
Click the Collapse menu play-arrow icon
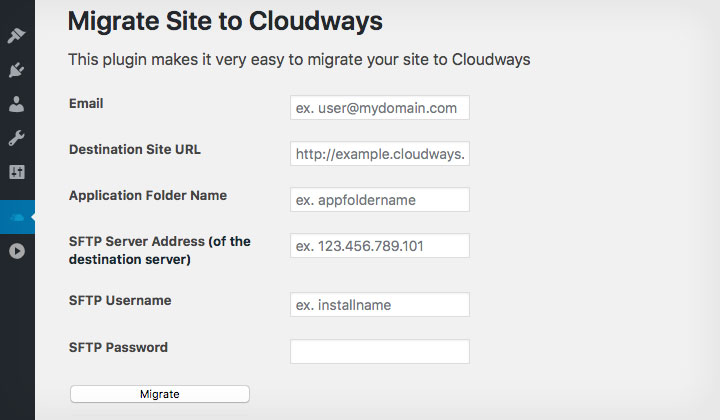(17, 251)
